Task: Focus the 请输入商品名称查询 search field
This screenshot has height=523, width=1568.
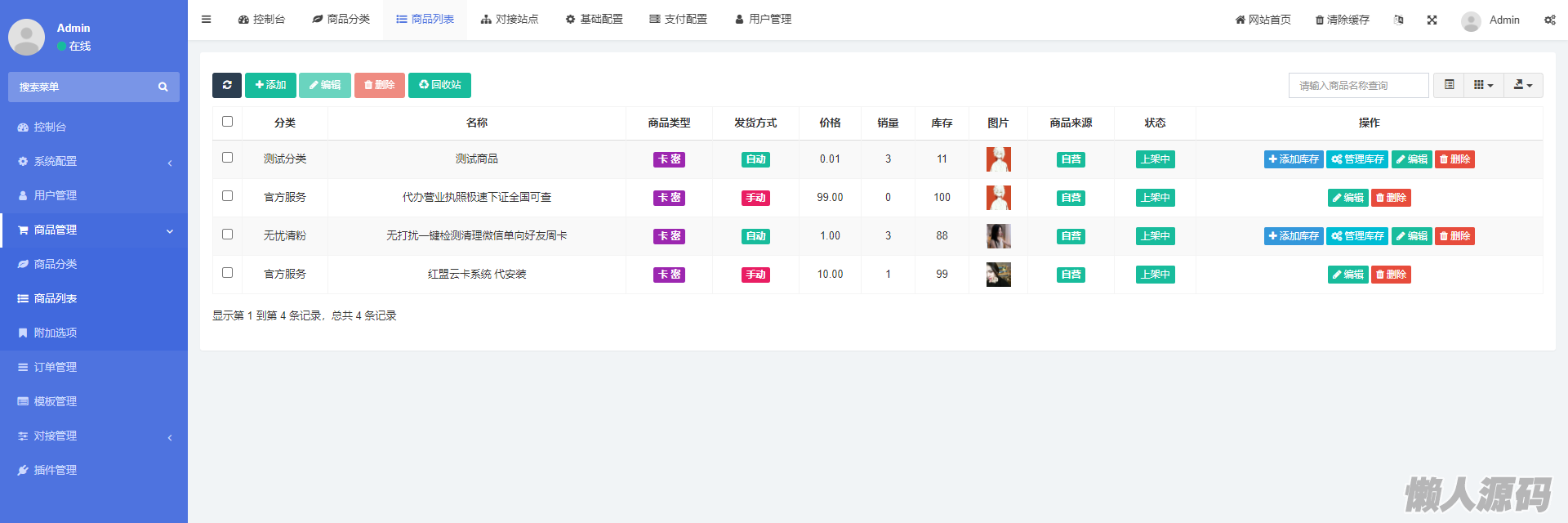Action: (x=1358, y=86)
